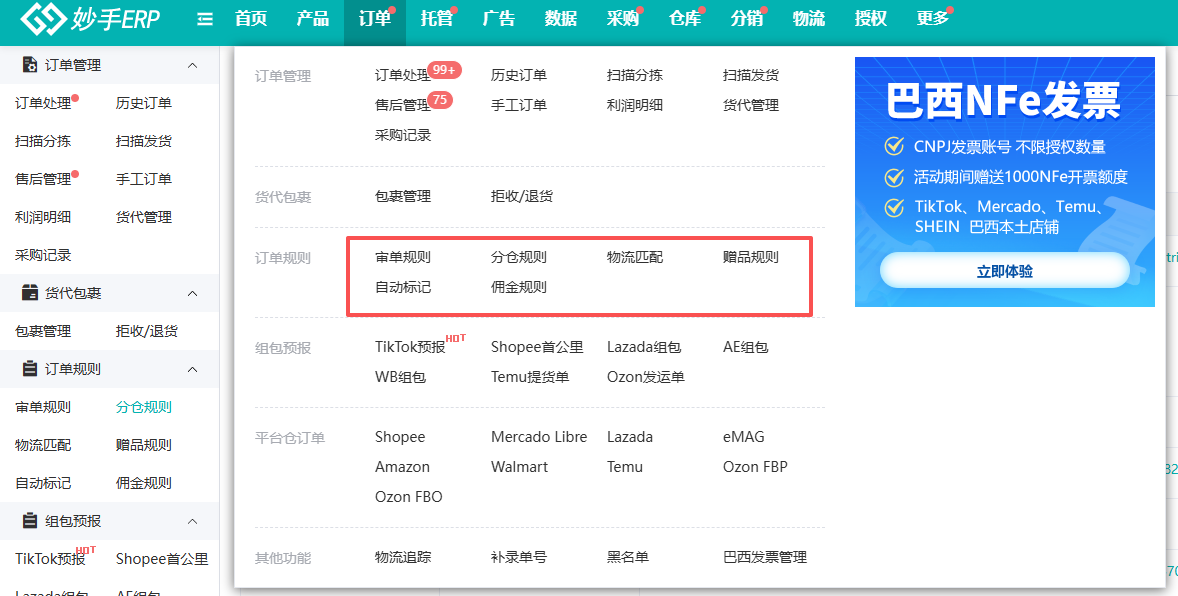Viewport: 1178px width, 596px height.
Task: Collapse the 订单管理 sidebar section chevron
Action: tap(192, 65)
